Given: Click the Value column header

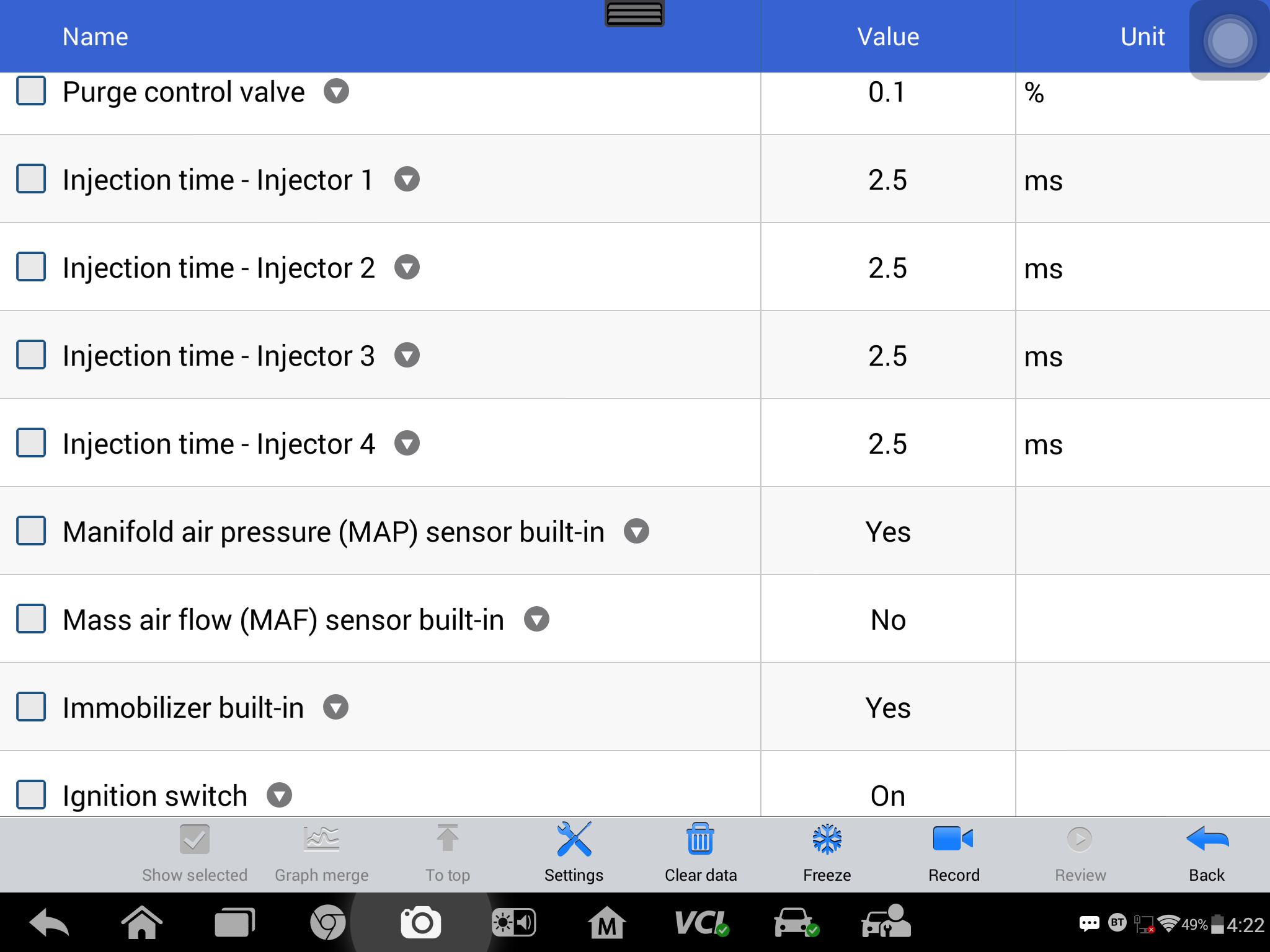Looking at the screenshot, I should (x=888, y=37).
